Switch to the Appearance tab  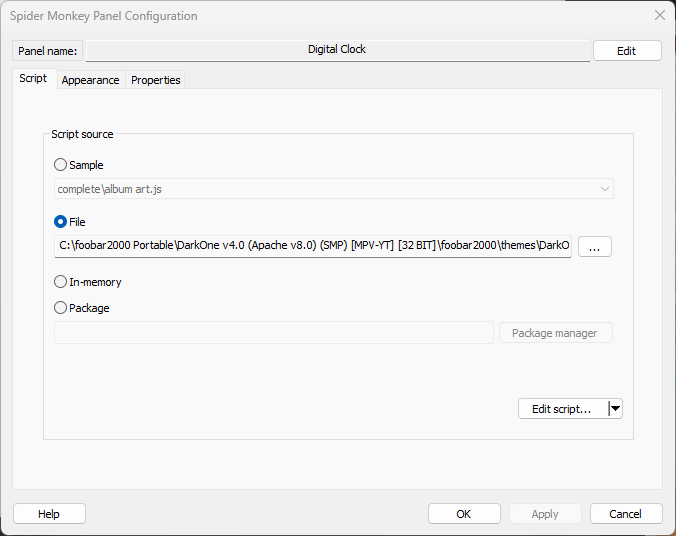(x=91, y=80)
